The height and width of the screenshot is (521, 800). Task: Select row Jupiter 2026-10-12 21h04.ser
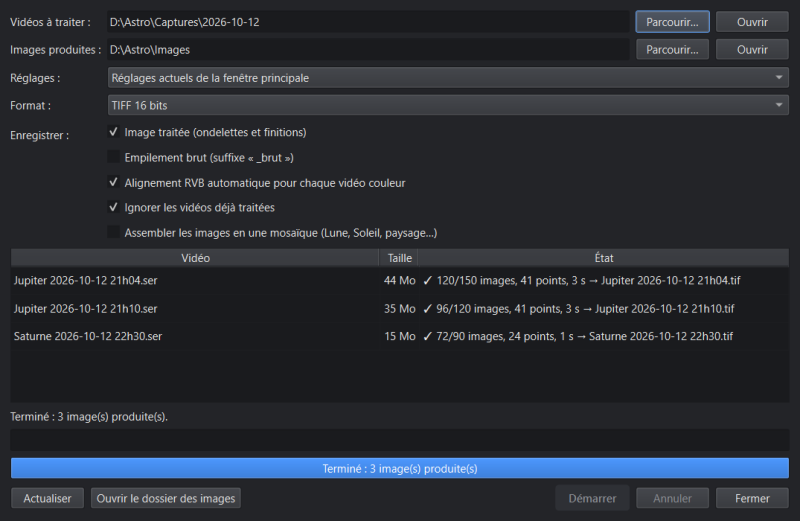tap(399, 280)
